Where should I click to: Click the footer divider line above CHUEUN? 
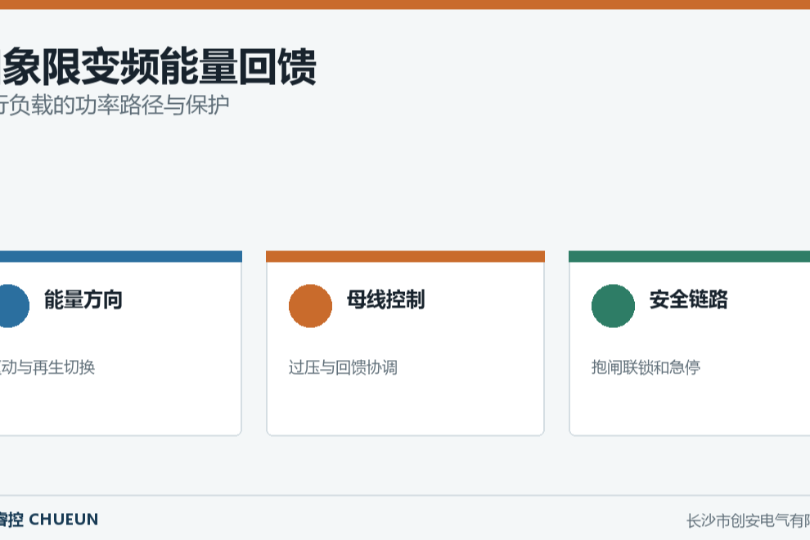405,496
